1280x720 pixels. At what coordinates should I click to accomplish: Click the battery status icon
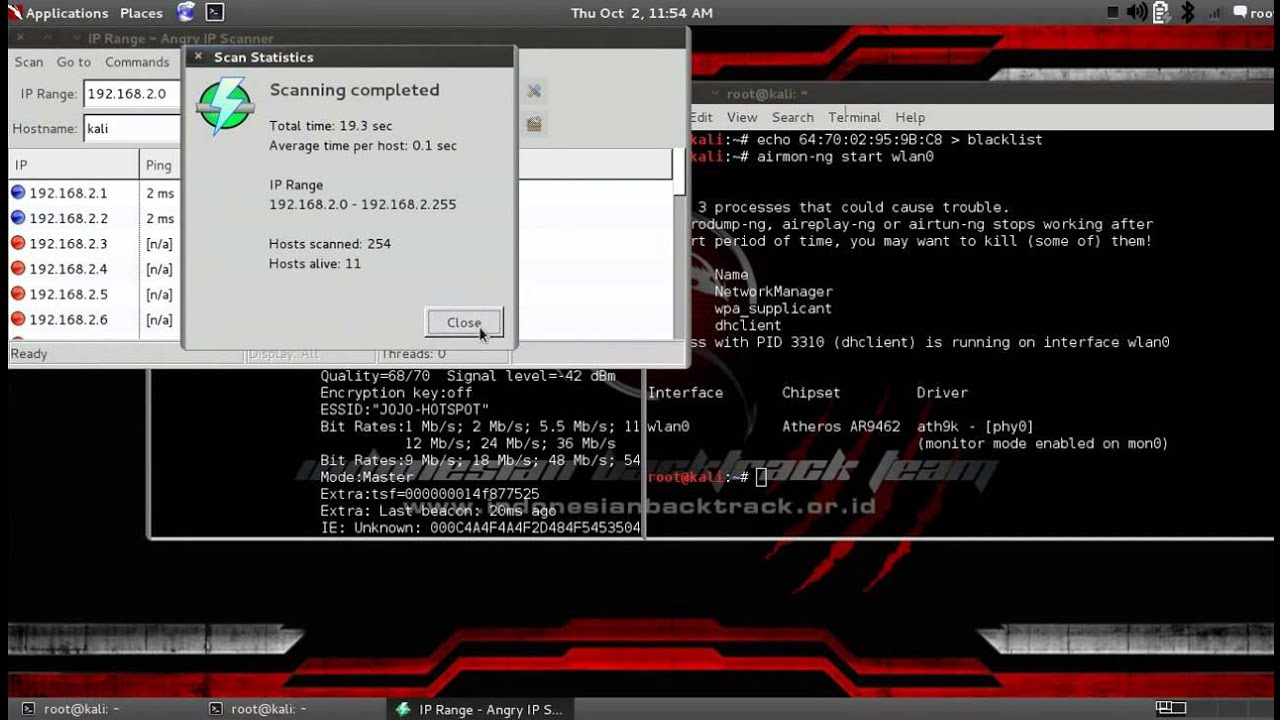1161,13
